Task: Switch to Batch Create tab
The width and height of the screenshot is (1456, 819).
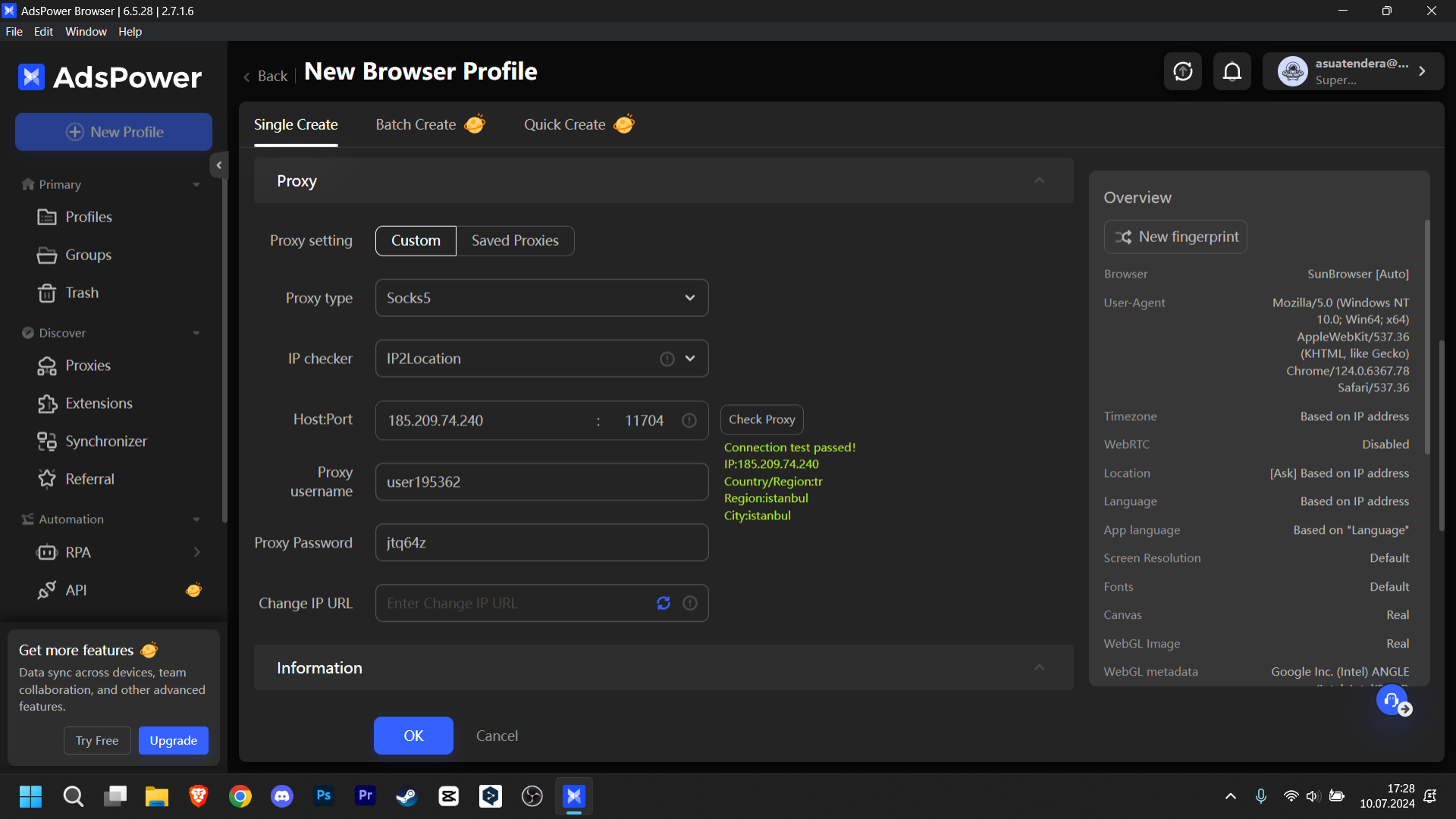Action: pyautogui.click(x=430, y=125)
